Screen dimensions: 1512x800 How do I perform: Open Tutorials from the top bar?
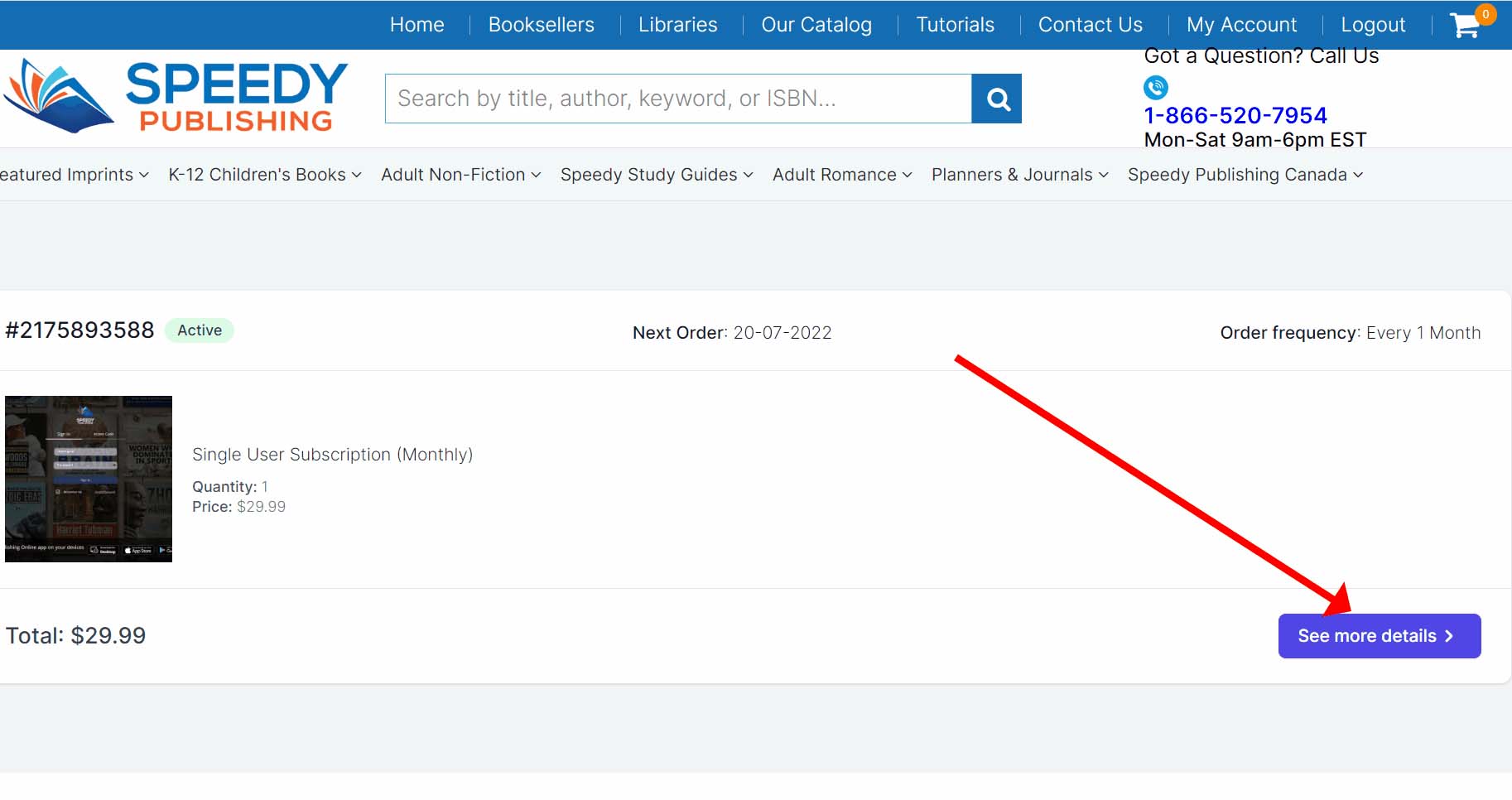click(956, 25)
